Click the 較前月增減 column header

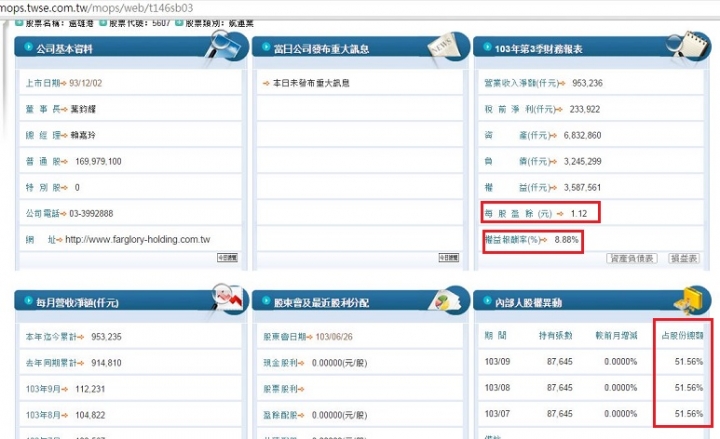click(616, 336)
